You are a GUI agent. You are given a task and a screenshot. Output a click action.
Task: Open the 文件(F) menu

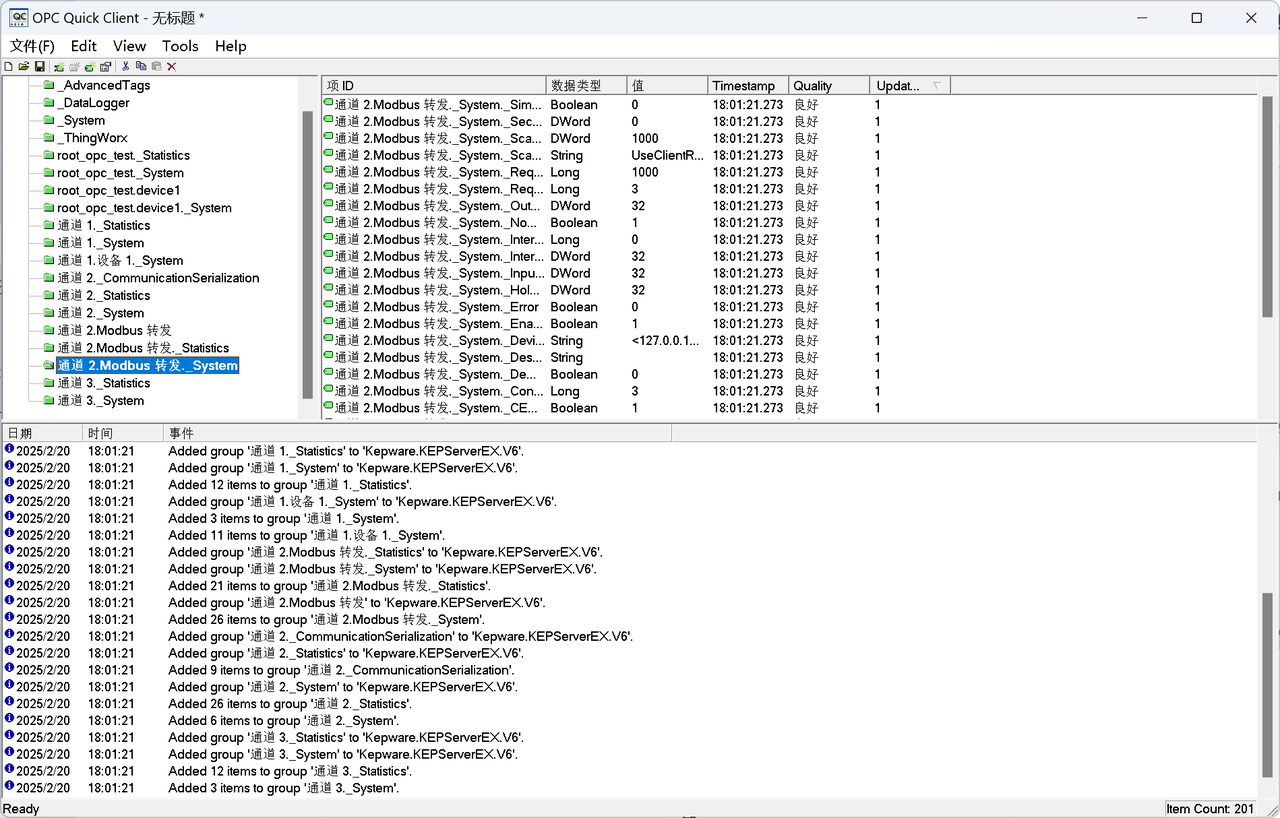click(32, 46)
